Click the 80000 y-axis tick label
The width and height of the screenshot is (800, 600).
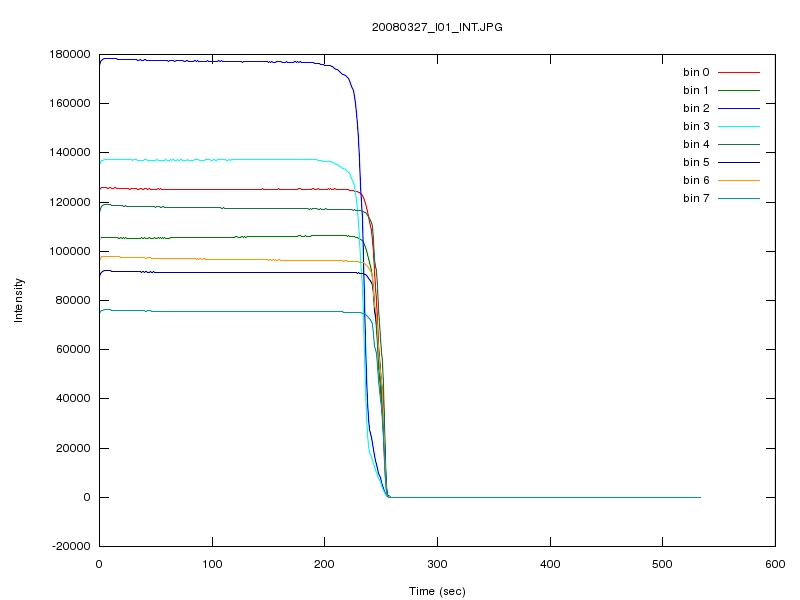73,300
